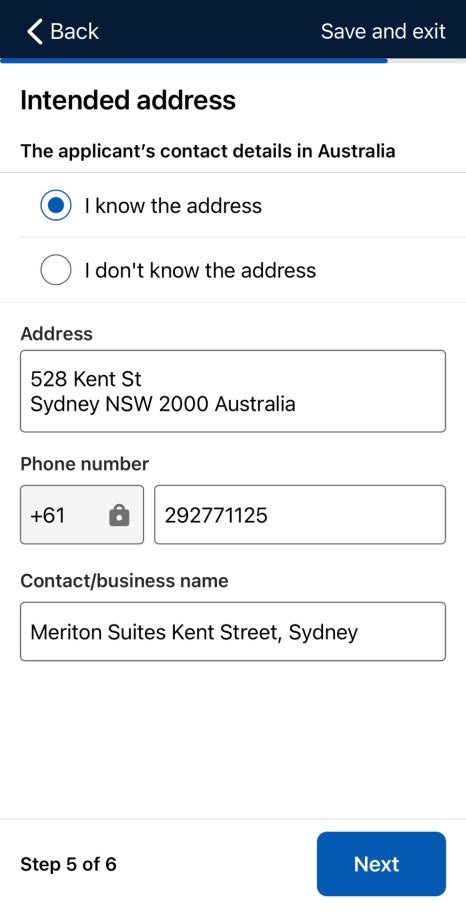
Task: Go to next step with Next button
Action: coord(381,864)
